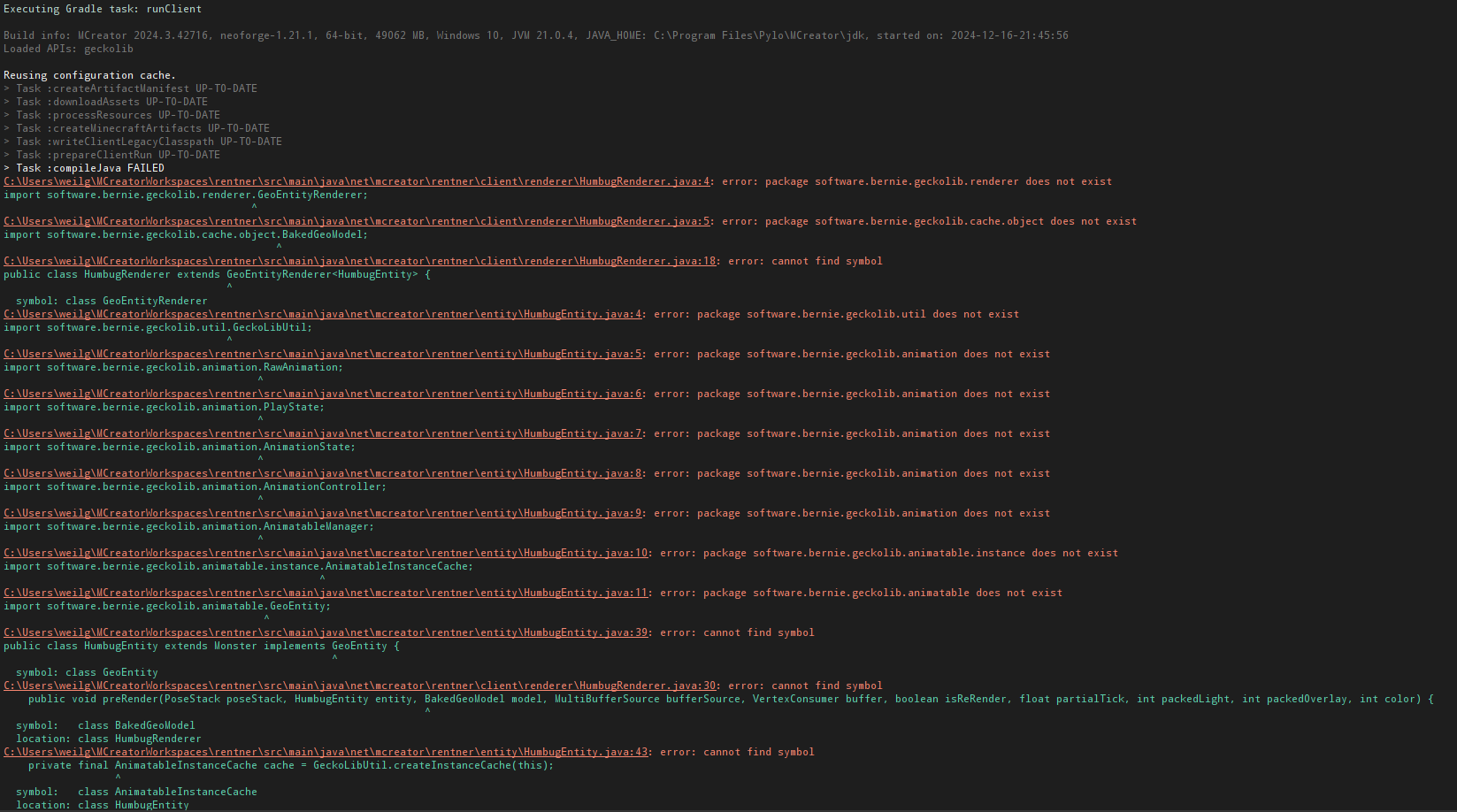This screenshot has height=812, width=1457.
Task: Select the 'symbol: class GeoEntity' line
Action: click(x=87, y=672)
